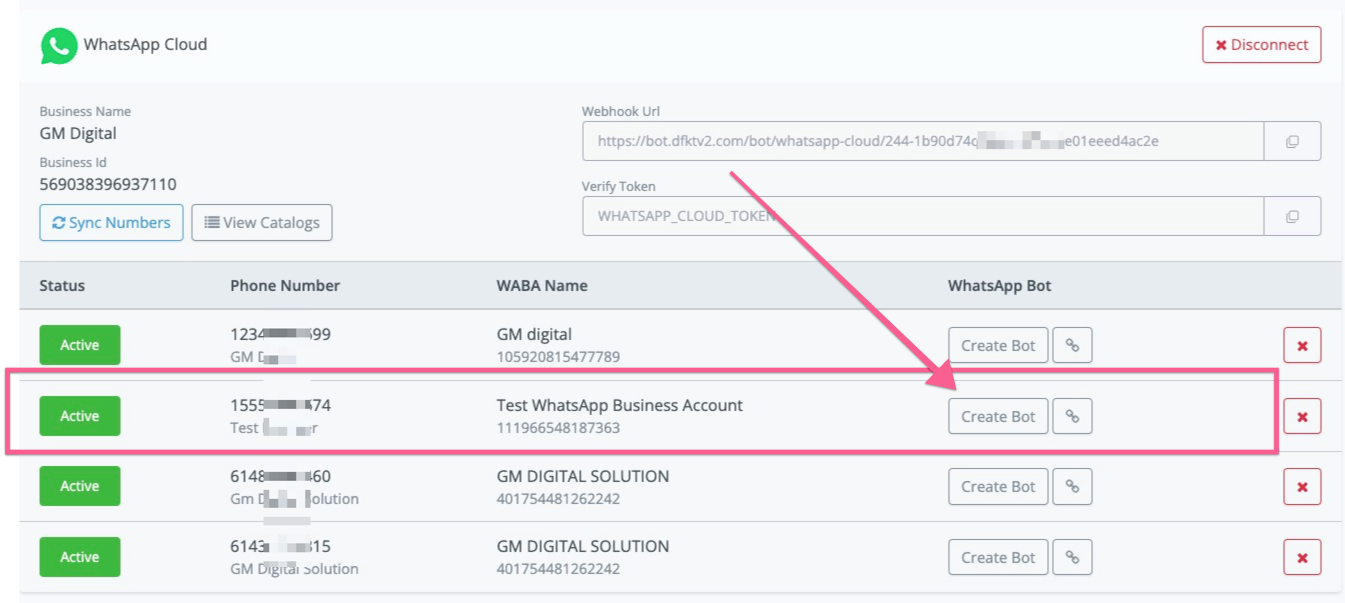Screen dimensions: 1345x603
Task: Open link icon for number starting 6148
Action: point(1072,486)
